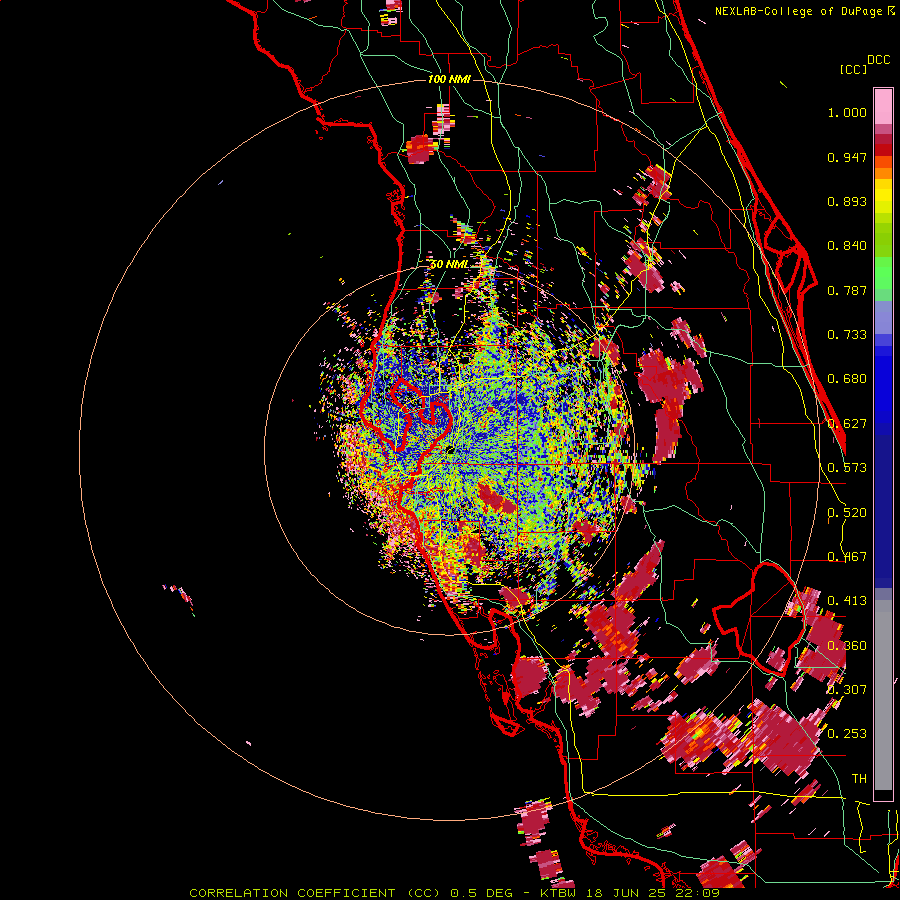Select the 0.253 legend value
Screen dimensions: 900x900
[847, 734]
